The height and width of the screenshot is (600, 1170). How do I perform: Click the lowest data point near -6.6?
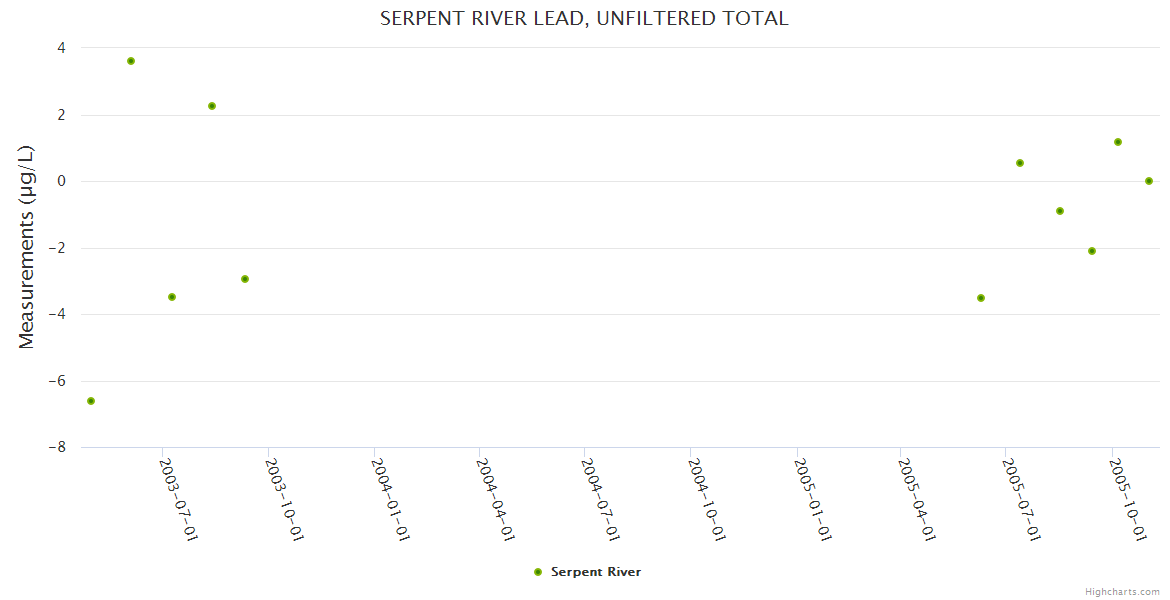91,401
